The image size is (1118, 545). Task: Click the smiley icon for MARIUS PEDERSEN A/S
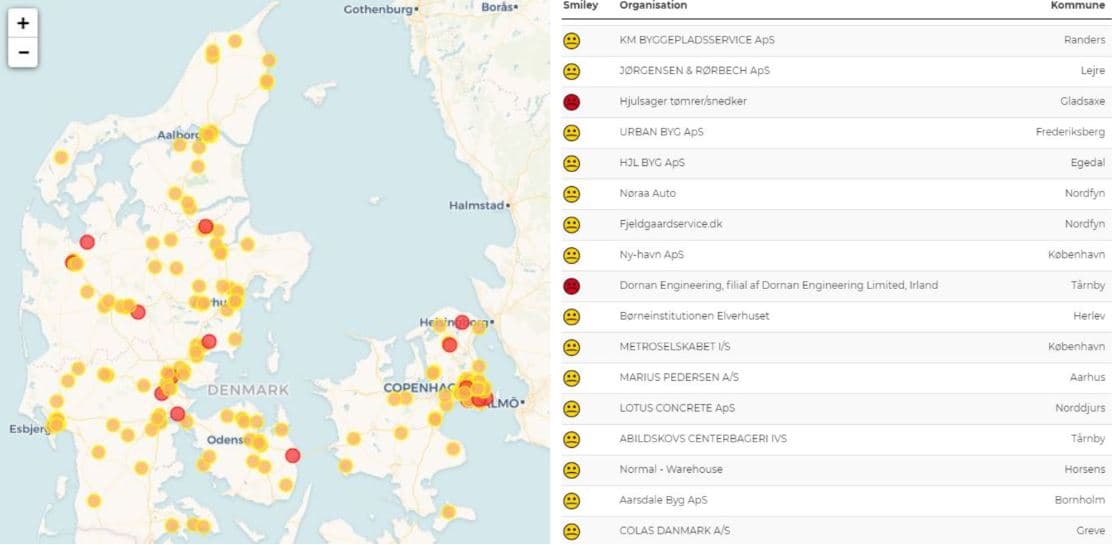click(x=571, y=378)
